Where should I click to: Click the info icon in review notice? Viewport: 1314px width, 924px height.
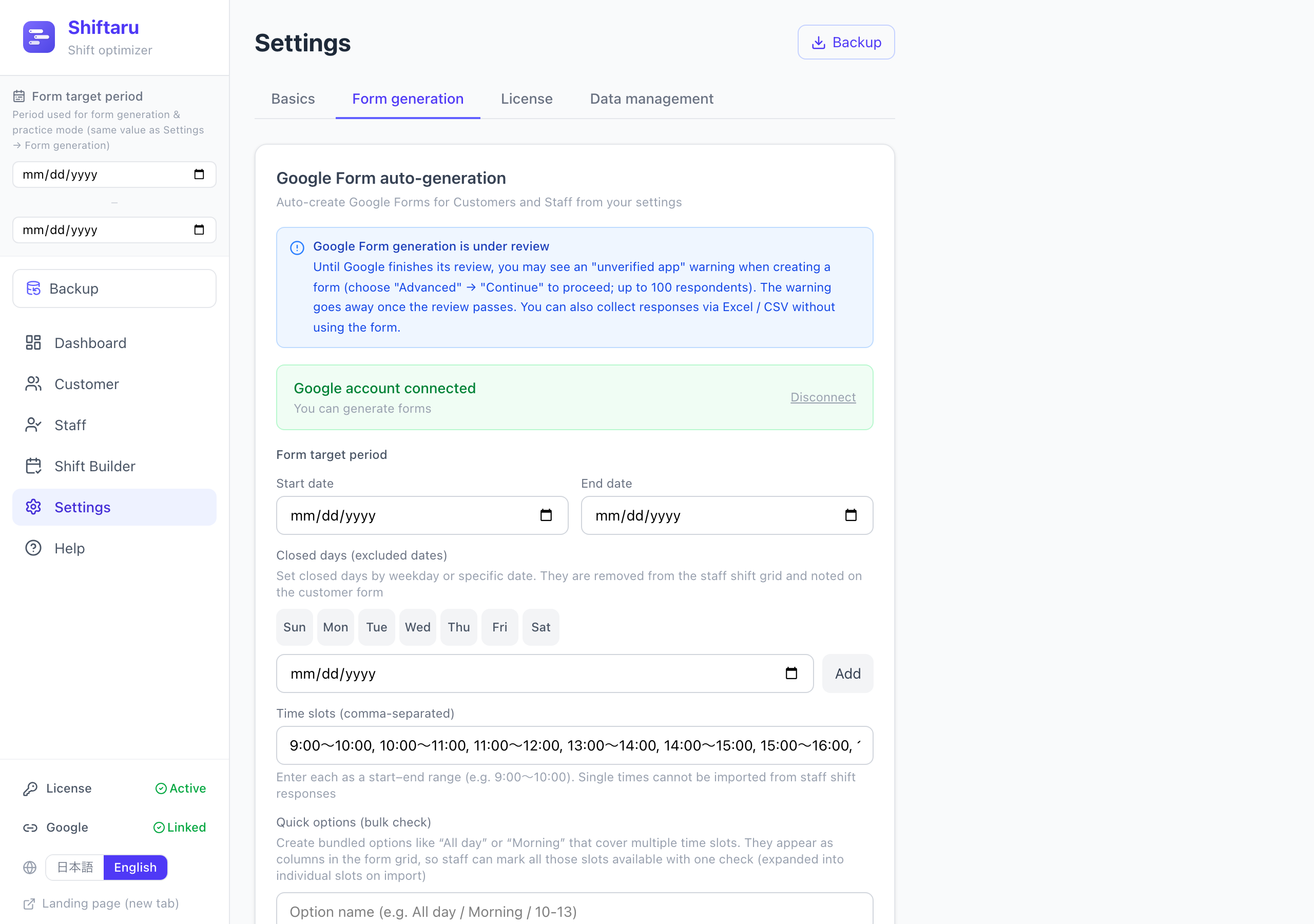click(297, 248)
